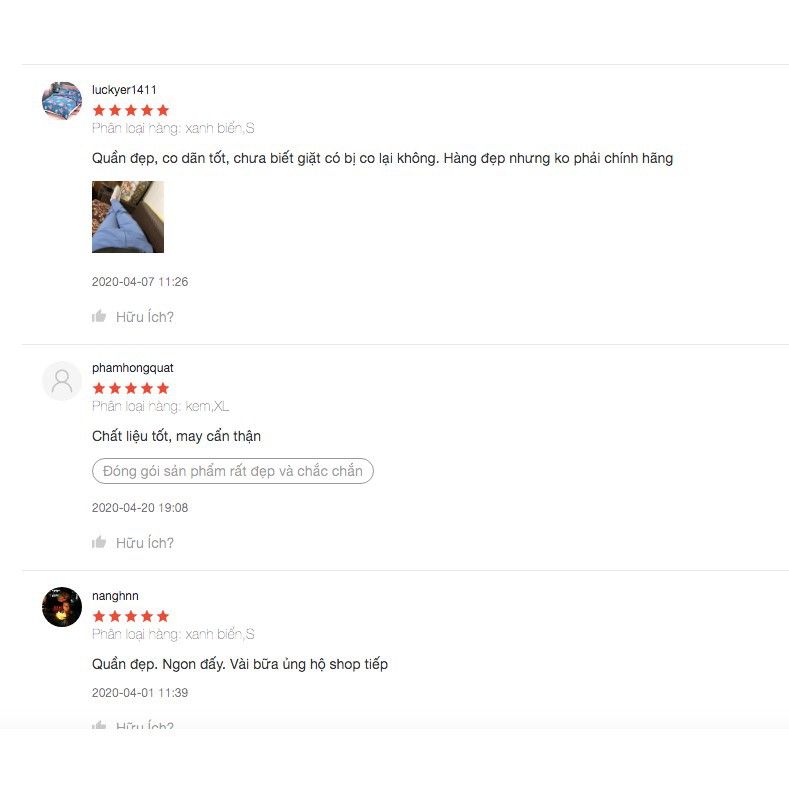Open username nanghnn
The image size is (789, 789).
[115, 596]
